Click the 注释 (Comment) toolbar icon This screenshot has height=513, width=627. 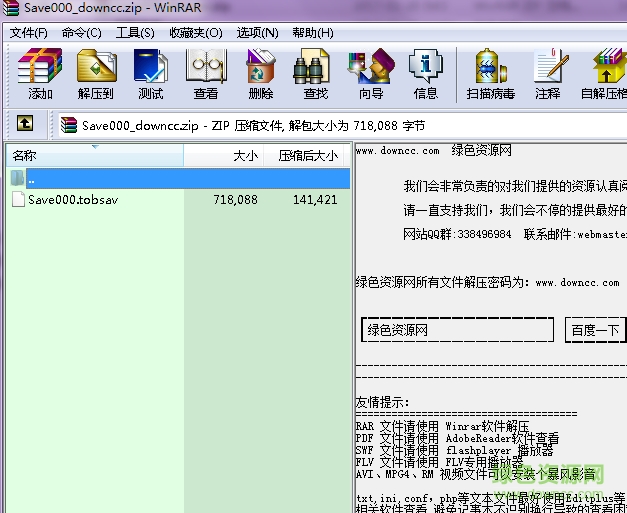pos(548,74)
